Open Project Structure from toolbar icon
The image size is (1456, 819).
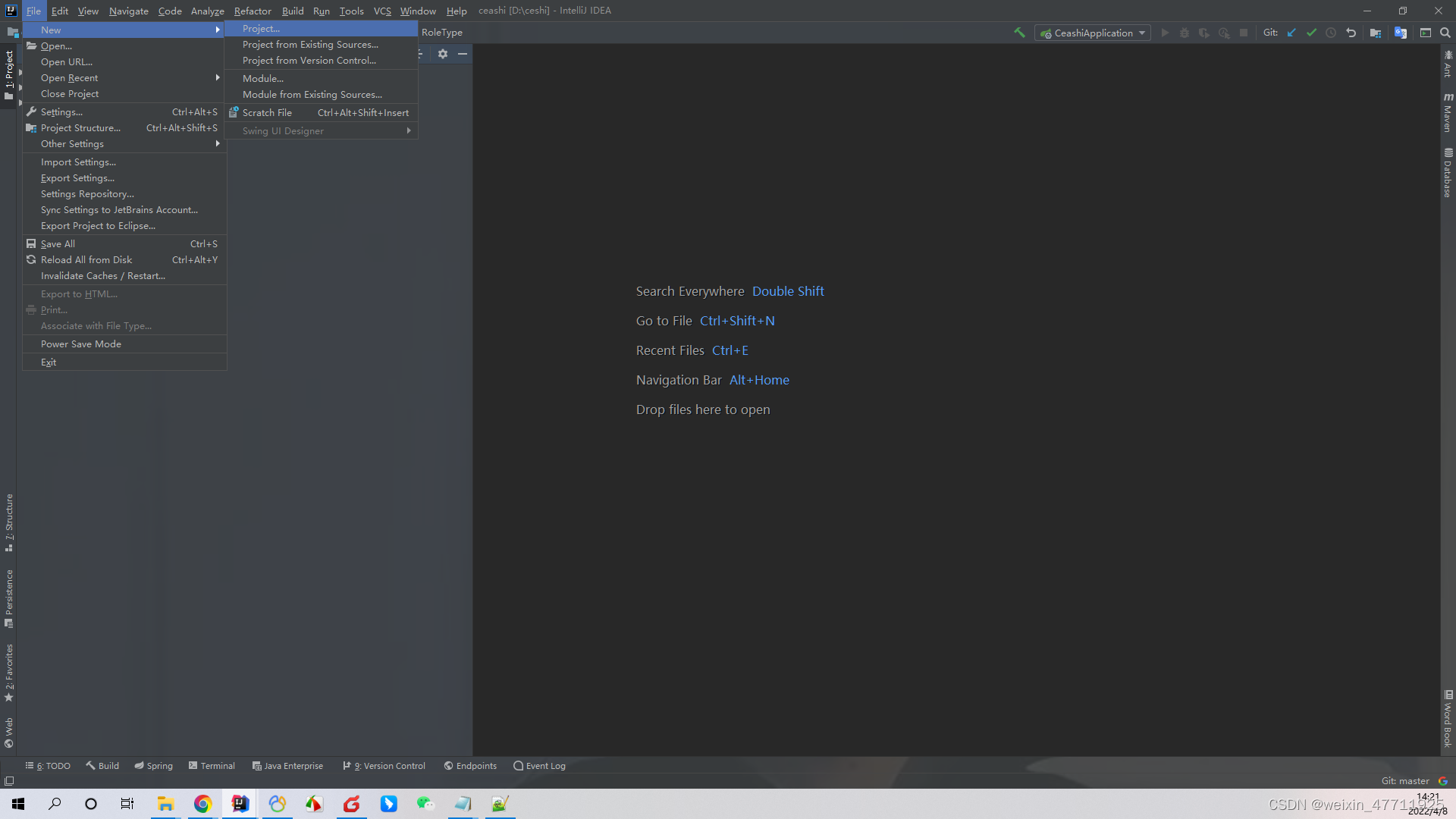point(1376,33)
